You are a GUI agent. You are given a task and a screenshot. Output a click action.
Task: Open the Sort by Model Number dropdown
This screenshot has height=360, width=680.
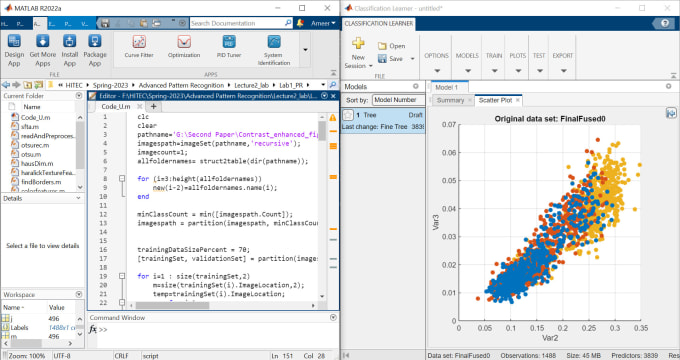(398, 100)
